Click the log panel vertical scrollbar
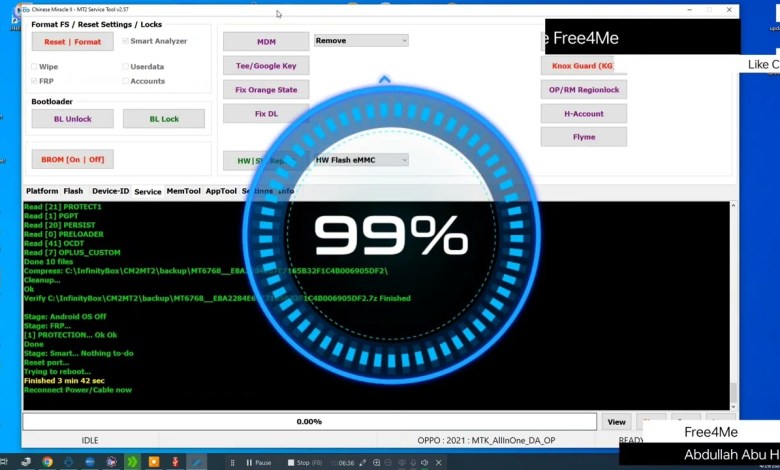Viewport: 780px width, 470px height. coord(733,305)
